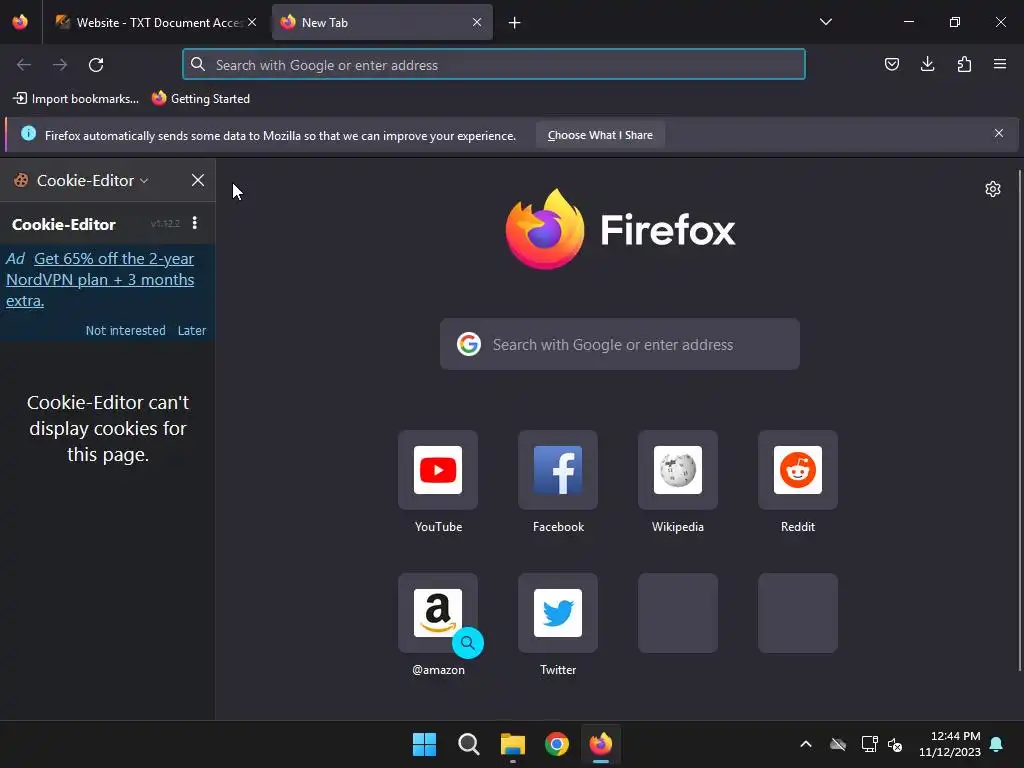Click the network display tray icon
The width and height of the screenshot is (1024, 768).
click(869, 744)
